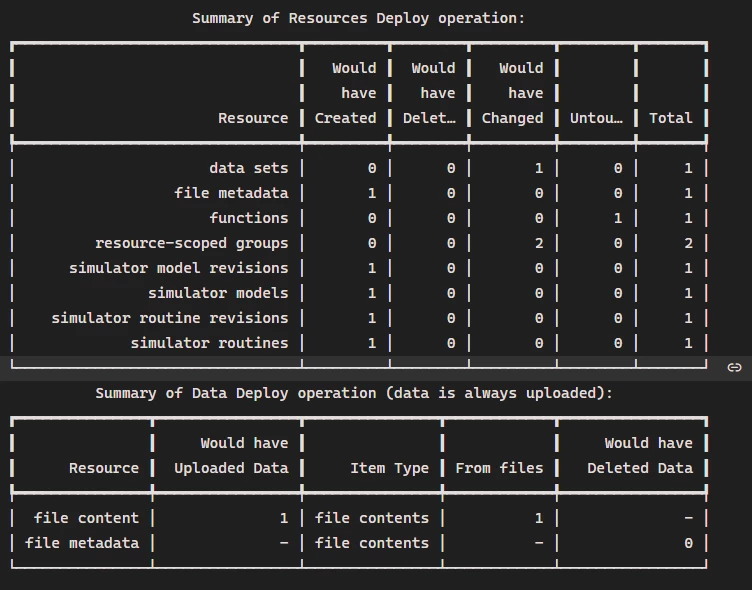This screenshot has width=752, height=590.
Task: Click the link icon right of the table
Action: 734,368
